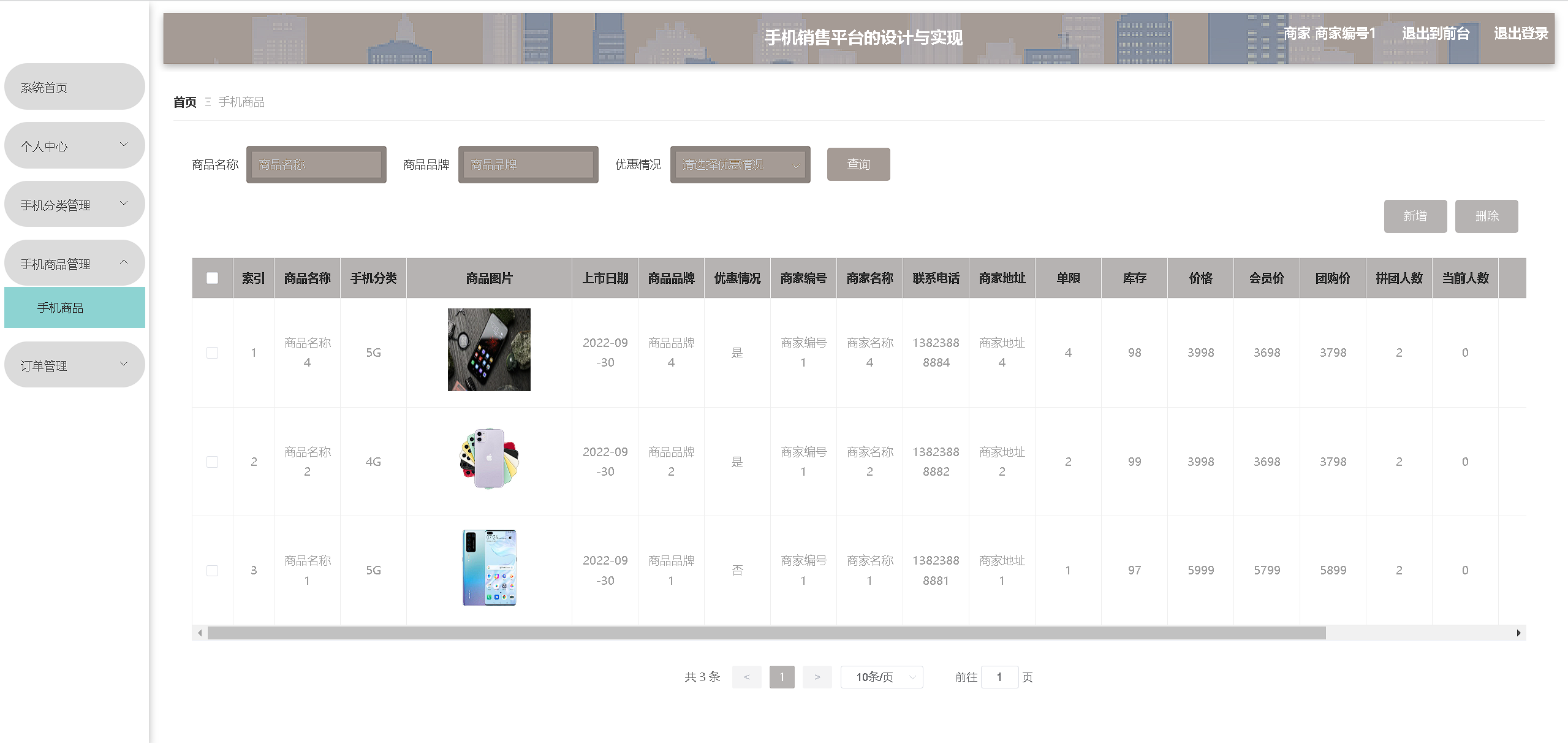Viewport: 1568px width, 743px height.
Task: Open the phone image for 商品名称4
Action: tap(489, 349)
